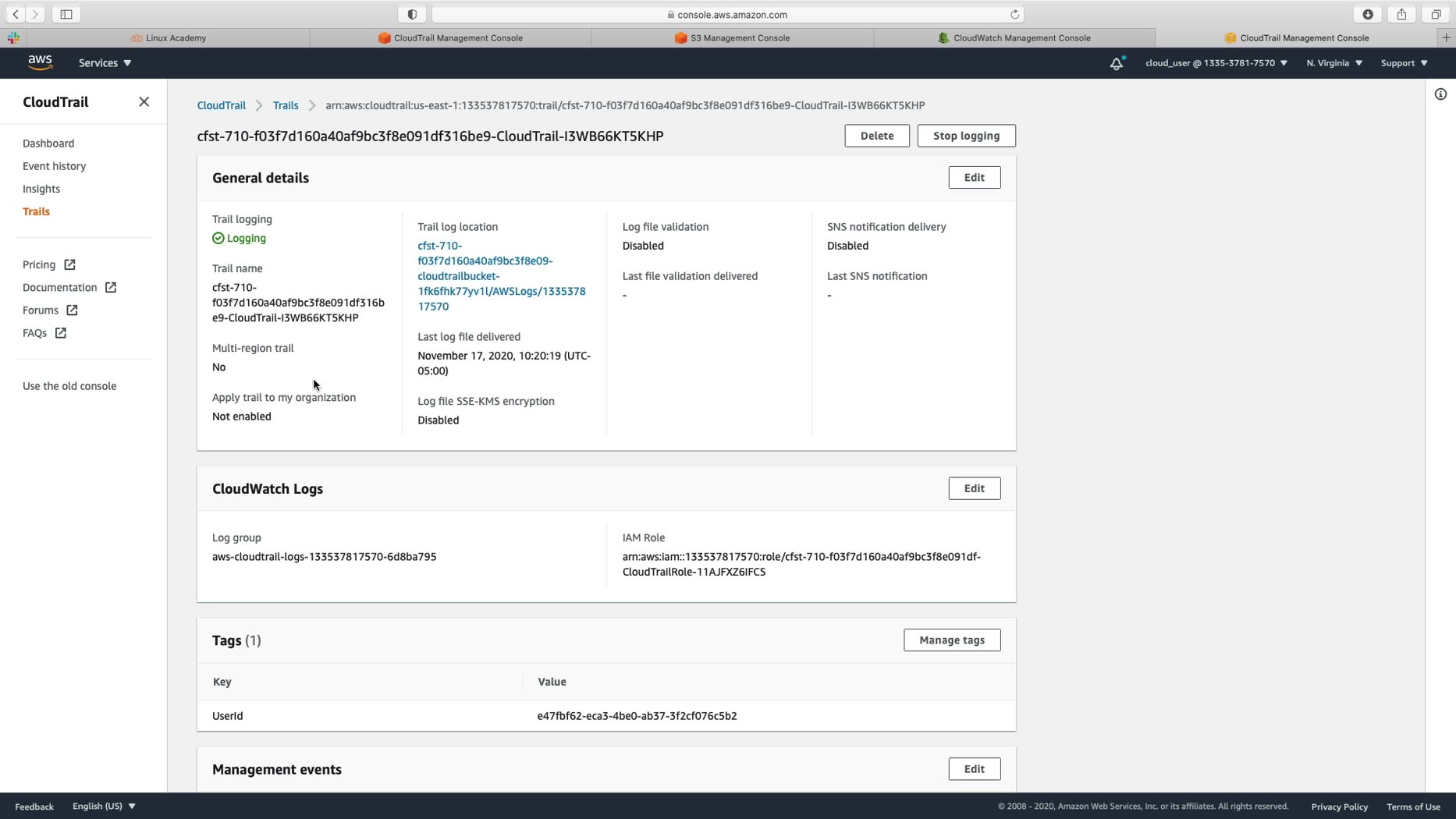Screen dimensions: 1456x819
Task: Open the English (US) language selector
Action: [104, 806]
